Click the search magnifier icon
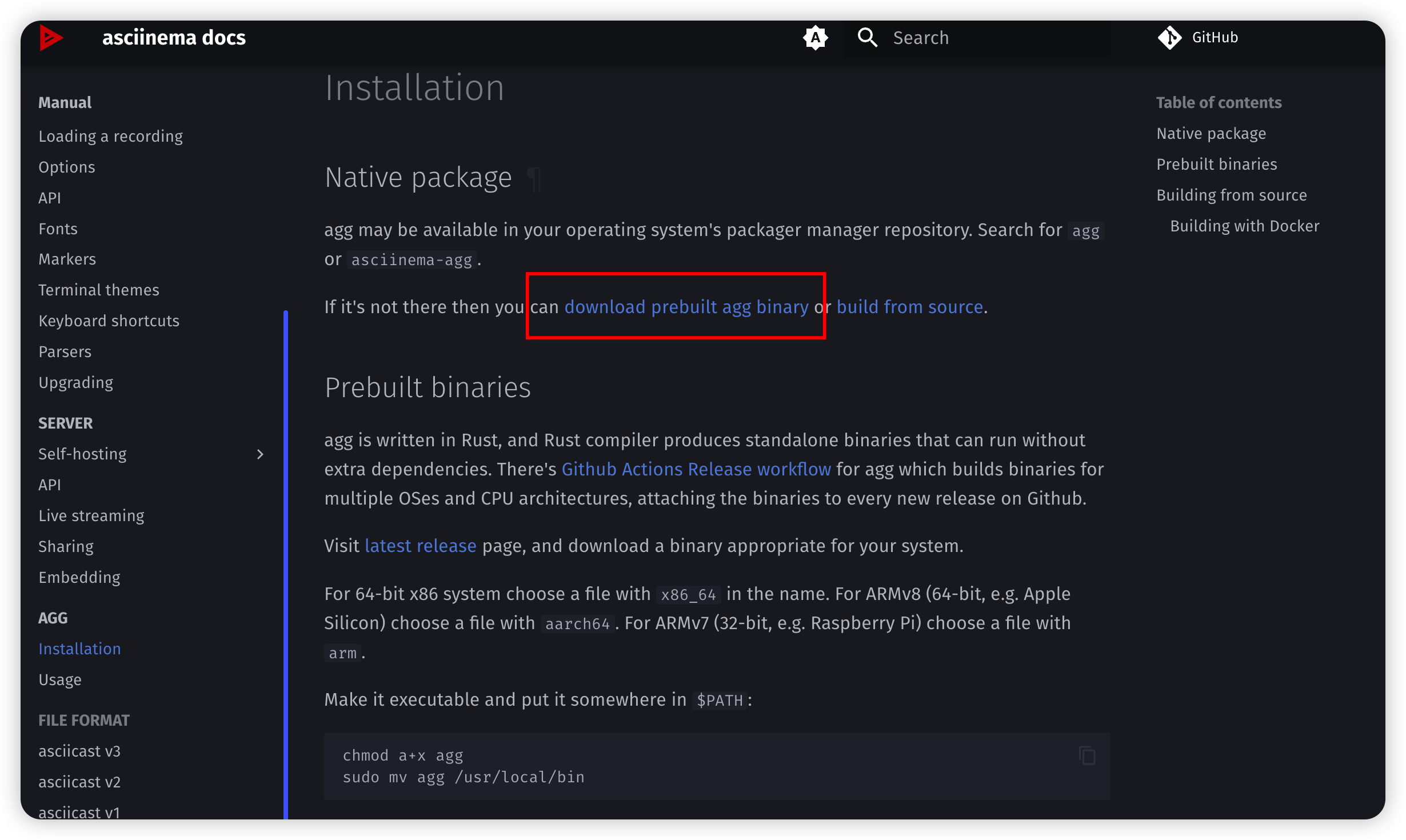 tap(867, 38)
